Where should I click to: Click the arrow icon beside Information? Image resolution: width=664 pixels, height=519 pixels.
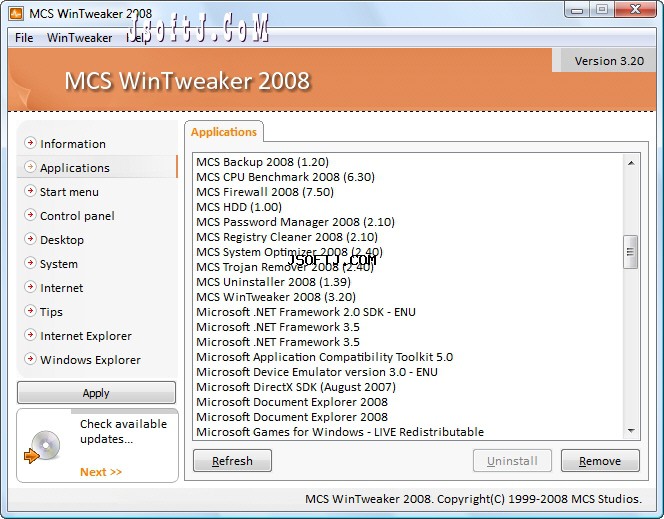click(x=30, y=143)
